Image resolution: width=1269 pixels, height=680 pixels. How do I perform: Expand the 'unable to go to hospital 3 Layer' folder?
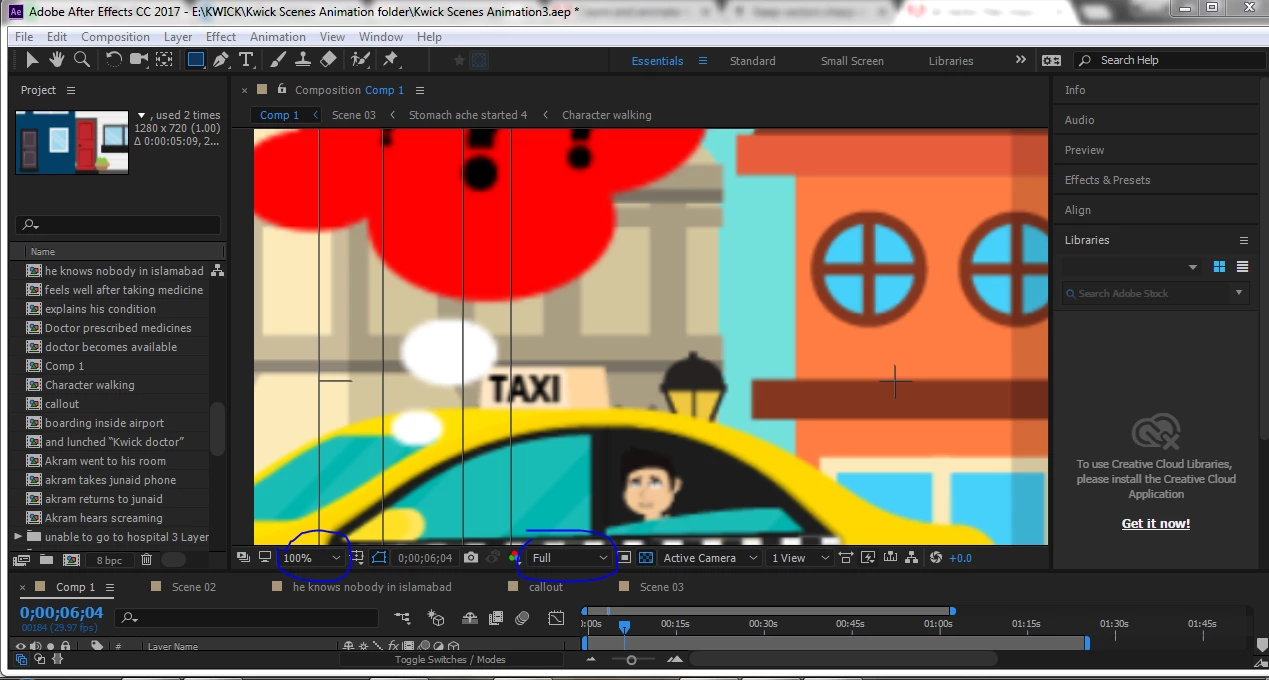click(18, 537)
